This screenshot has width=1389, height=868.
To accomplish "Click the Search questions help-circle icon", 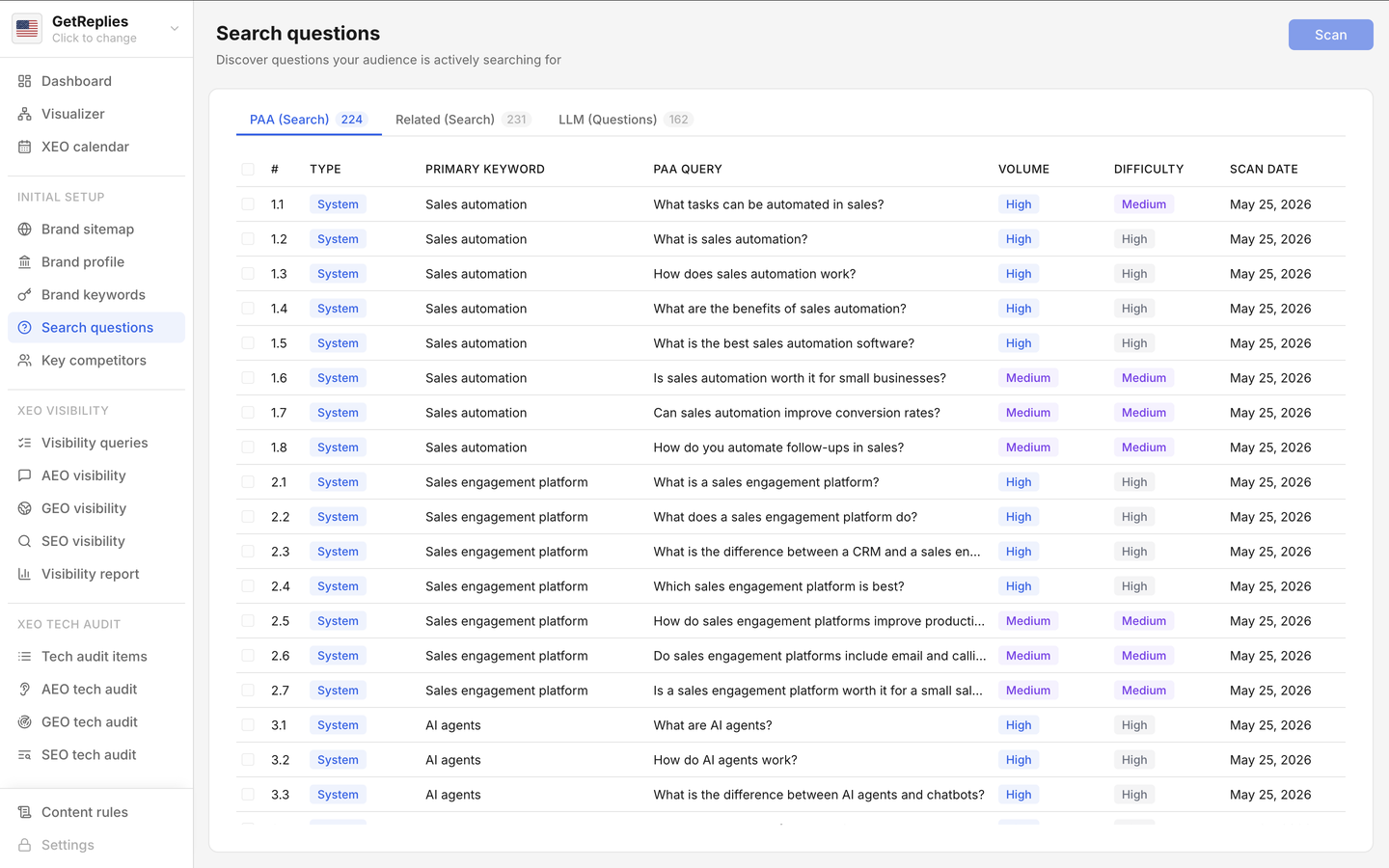I will pos(25,328).
